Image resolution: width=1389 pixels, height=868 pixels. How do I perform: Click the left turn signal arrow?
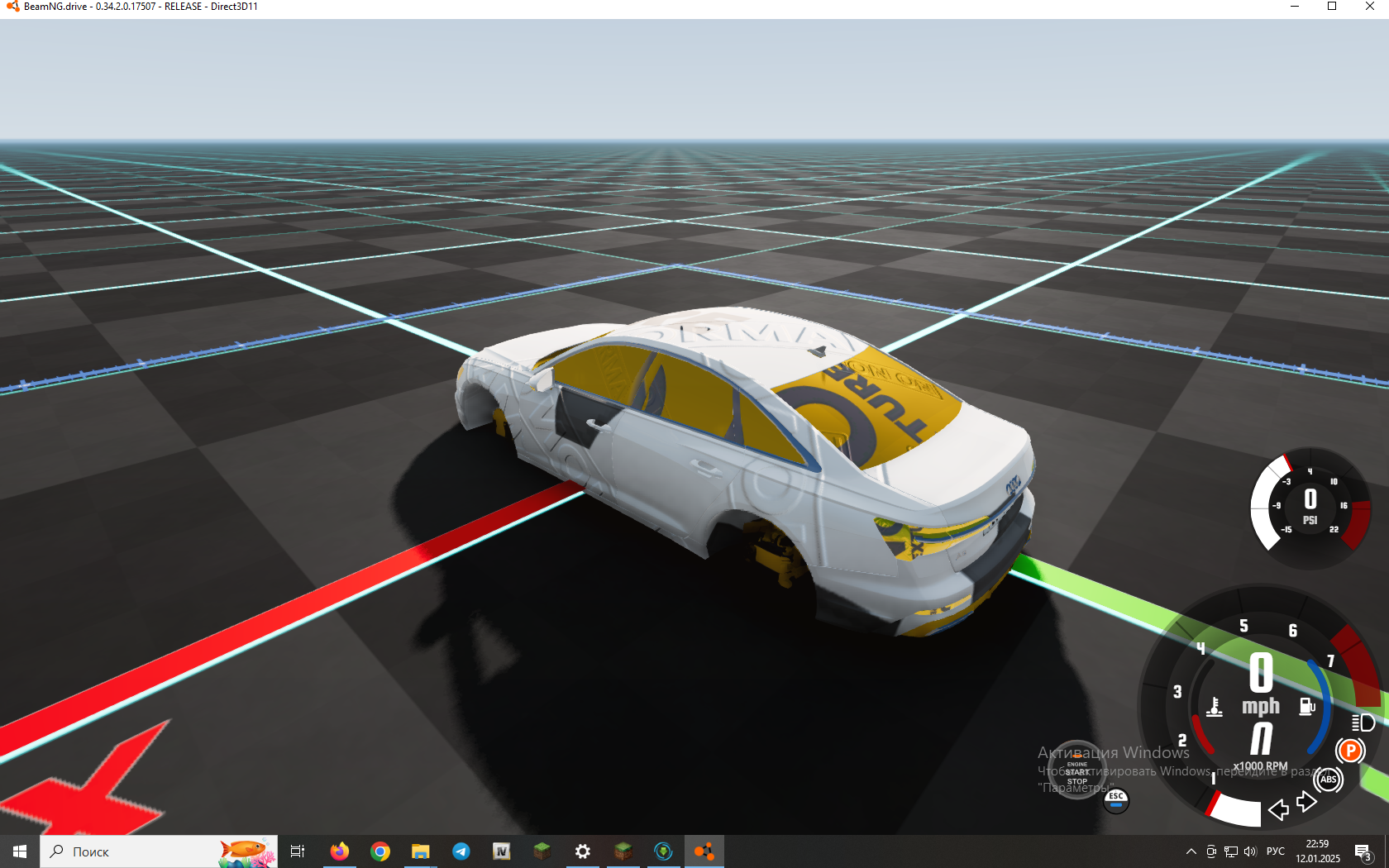click(1278, 809)
